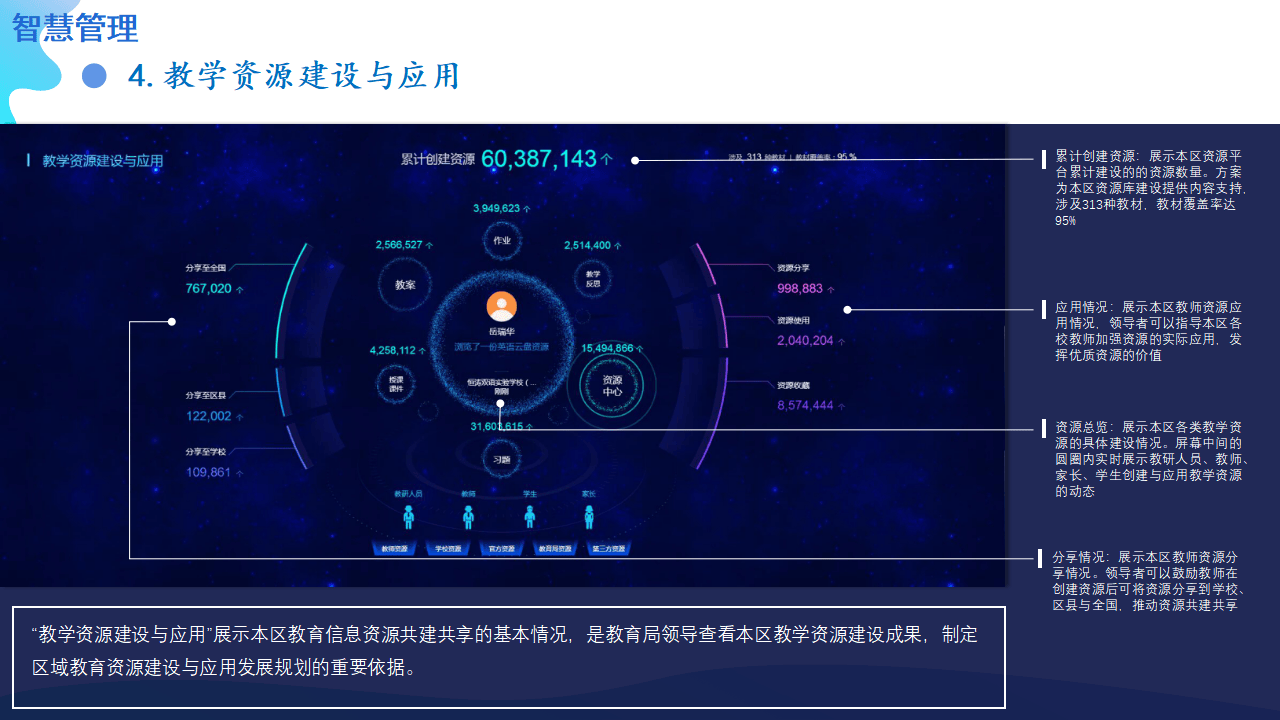Click the 资源使用 label

coord(793,320)
